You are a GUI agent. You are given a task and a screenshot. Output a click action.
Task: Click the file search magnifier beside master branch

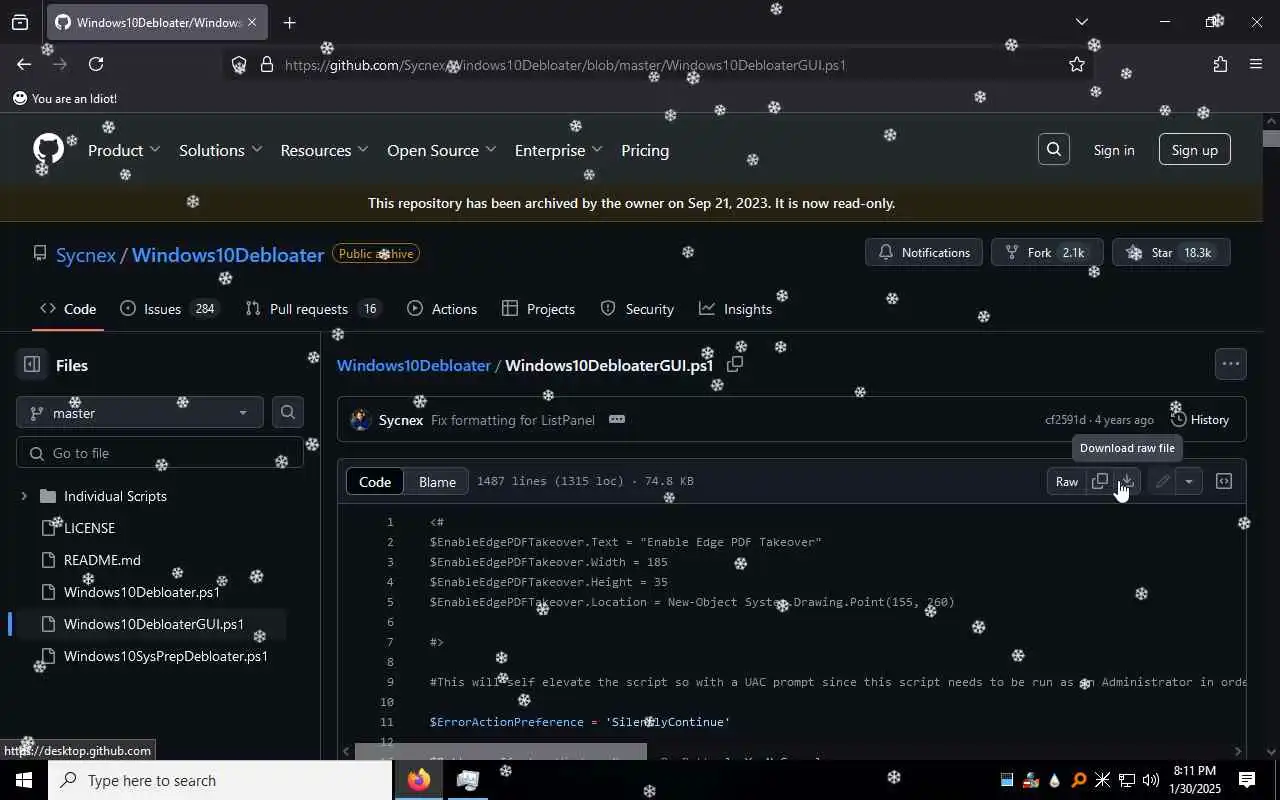(288, 412)
